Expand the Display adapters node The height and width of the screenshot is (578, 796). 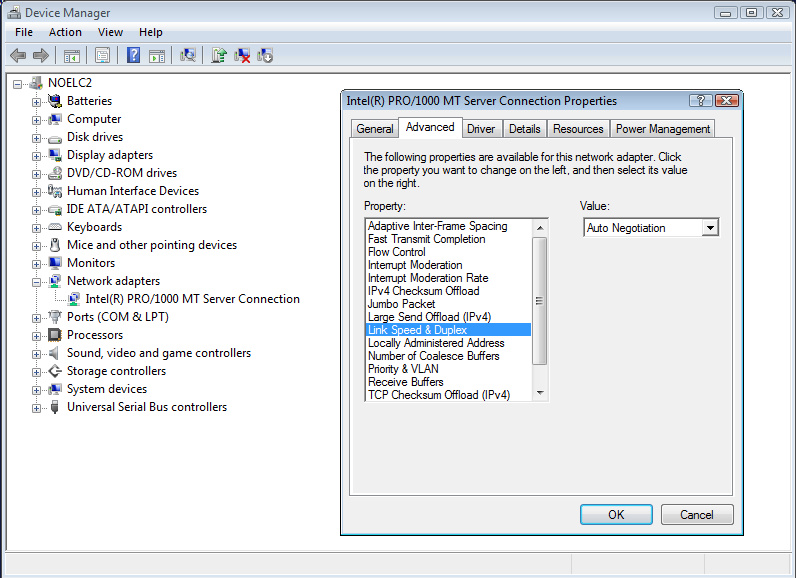(36, 156)
